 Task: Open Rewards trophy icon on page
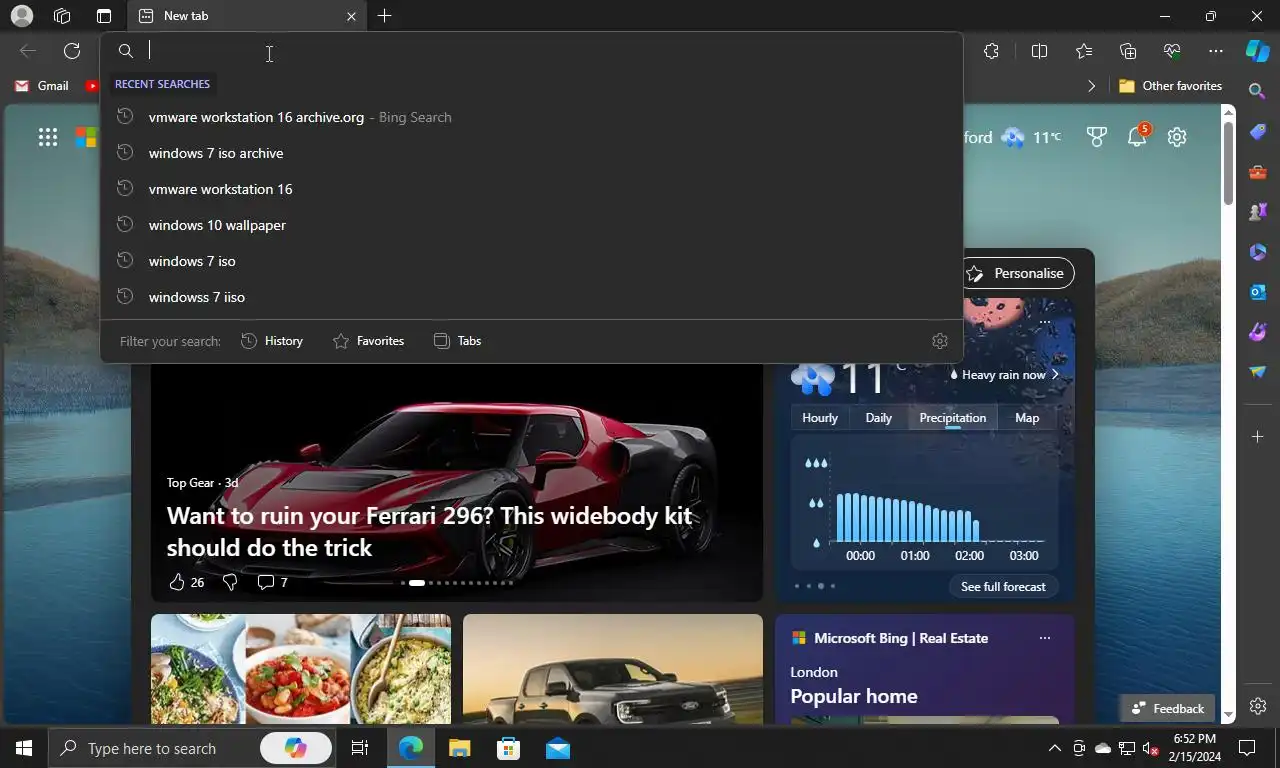tap(1097, 137)
